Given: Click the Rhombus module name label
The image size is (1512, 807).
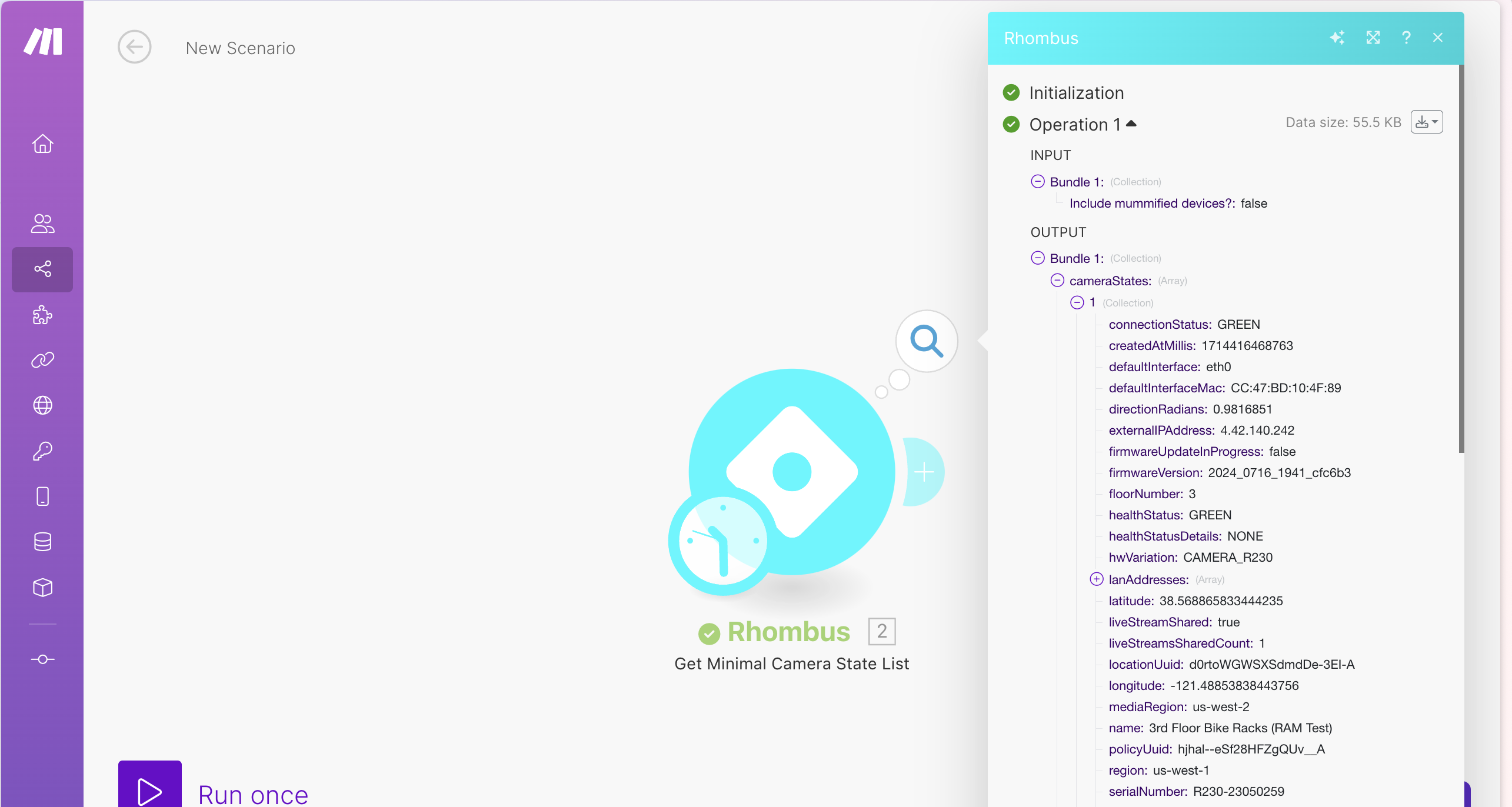Looking at the screenshot, I should (788, 632).
